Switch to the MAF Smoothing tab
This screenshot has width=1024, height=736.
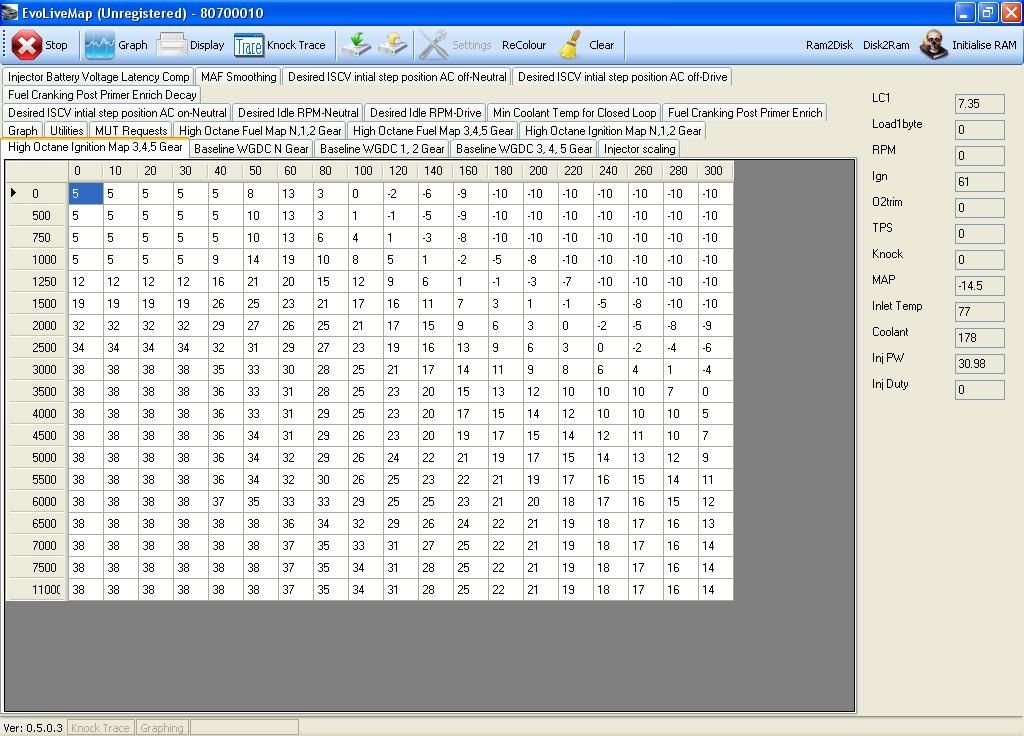[x=238, y=77]
